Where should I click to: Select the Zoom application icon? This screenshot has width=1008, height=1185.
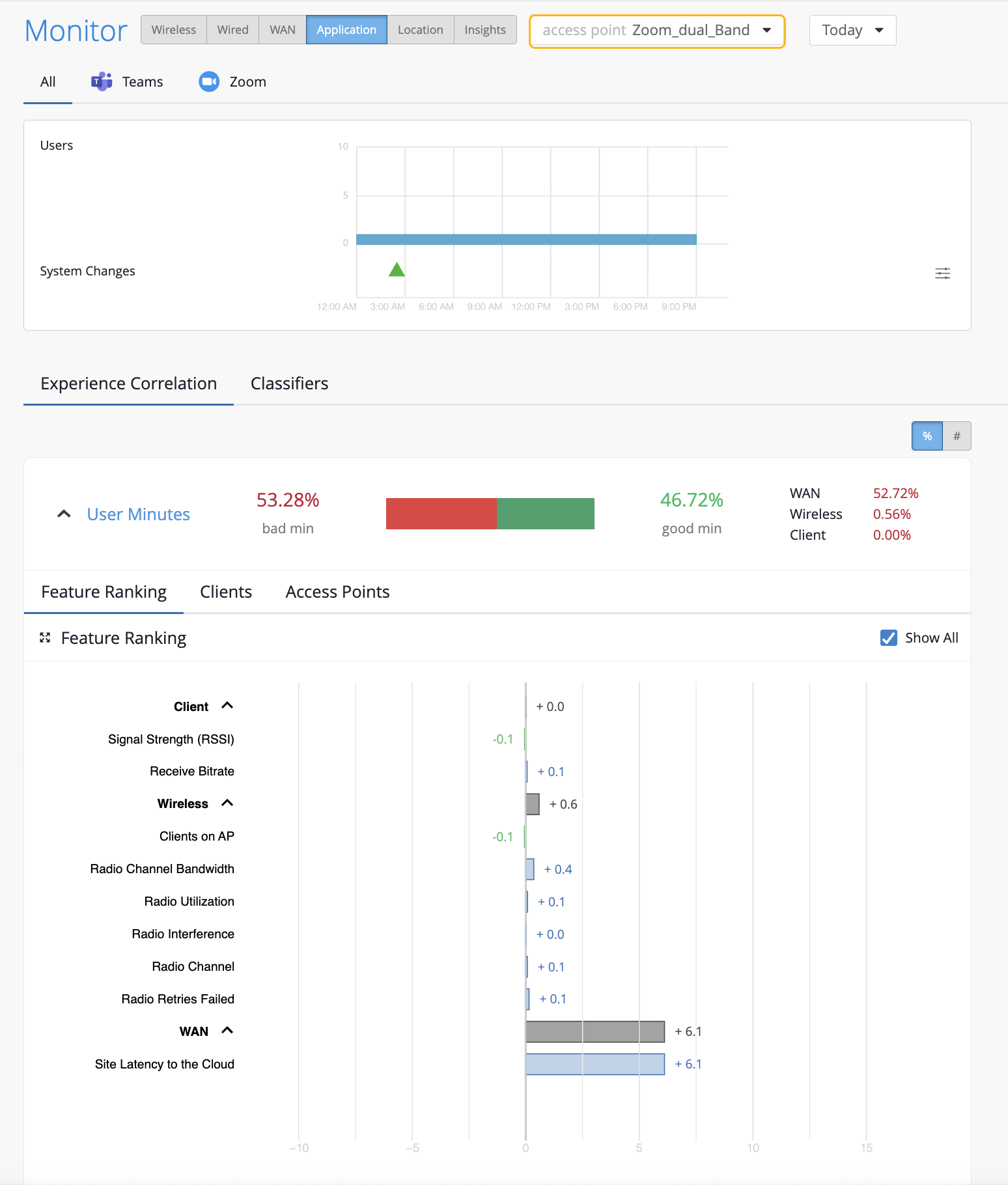(209, 81)
